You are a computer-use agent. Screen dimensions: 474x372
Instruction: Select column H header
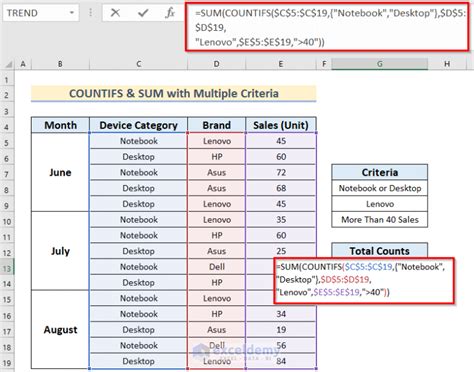[x=447, y=64]
